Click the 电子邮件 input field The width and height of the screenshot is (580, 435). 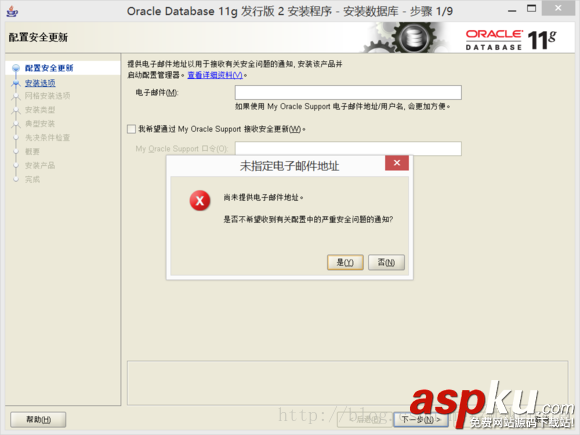[348, 92]
